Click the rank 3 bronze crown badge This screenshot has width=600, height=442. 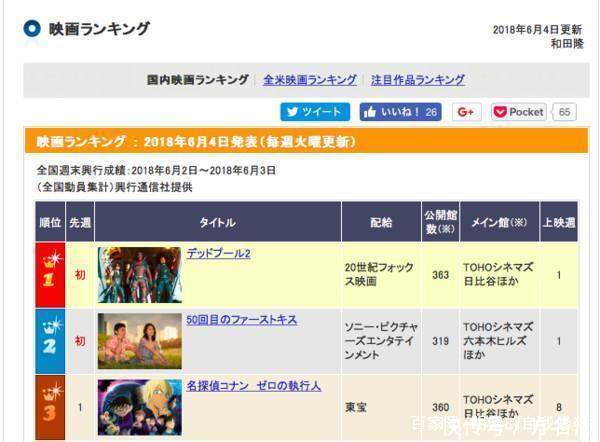pos(50,407)
